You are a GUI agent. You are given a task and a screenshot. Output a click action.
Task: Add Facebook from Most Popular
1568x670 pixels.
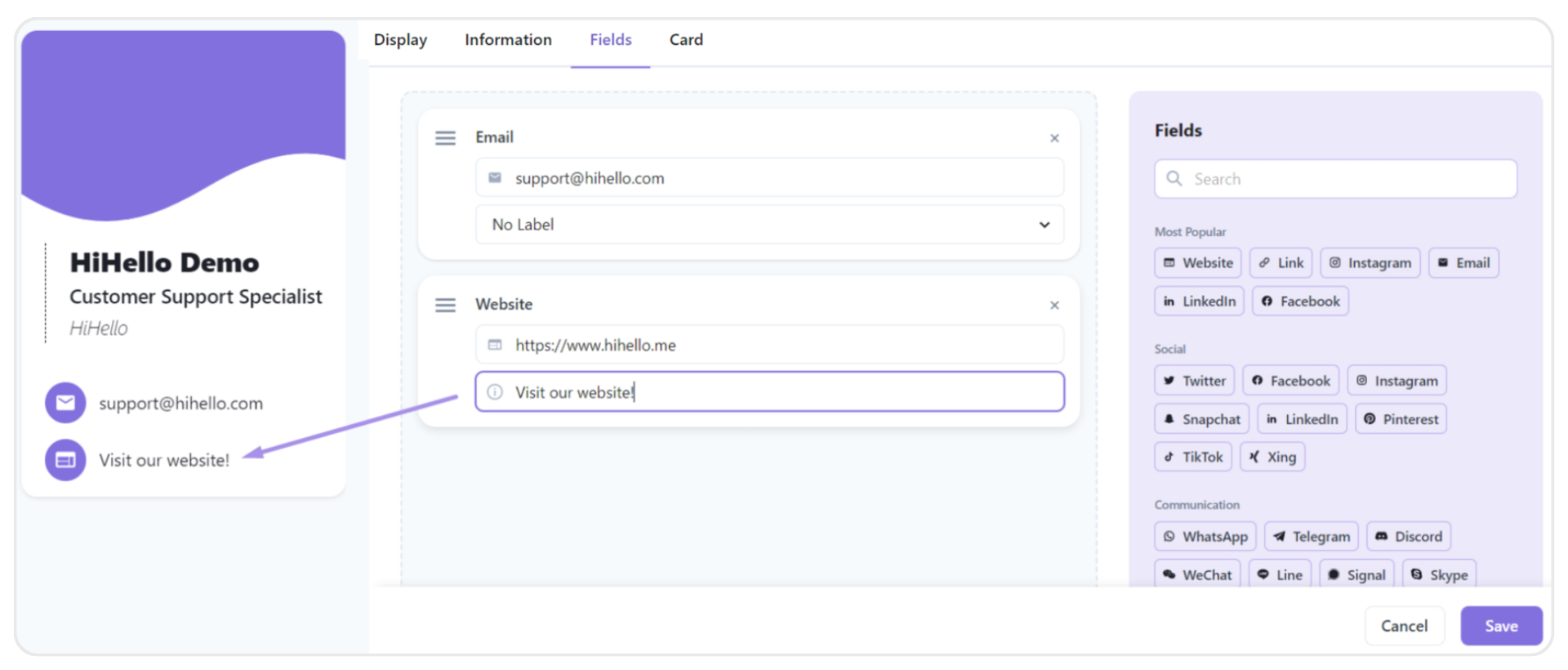point(1300,301)
